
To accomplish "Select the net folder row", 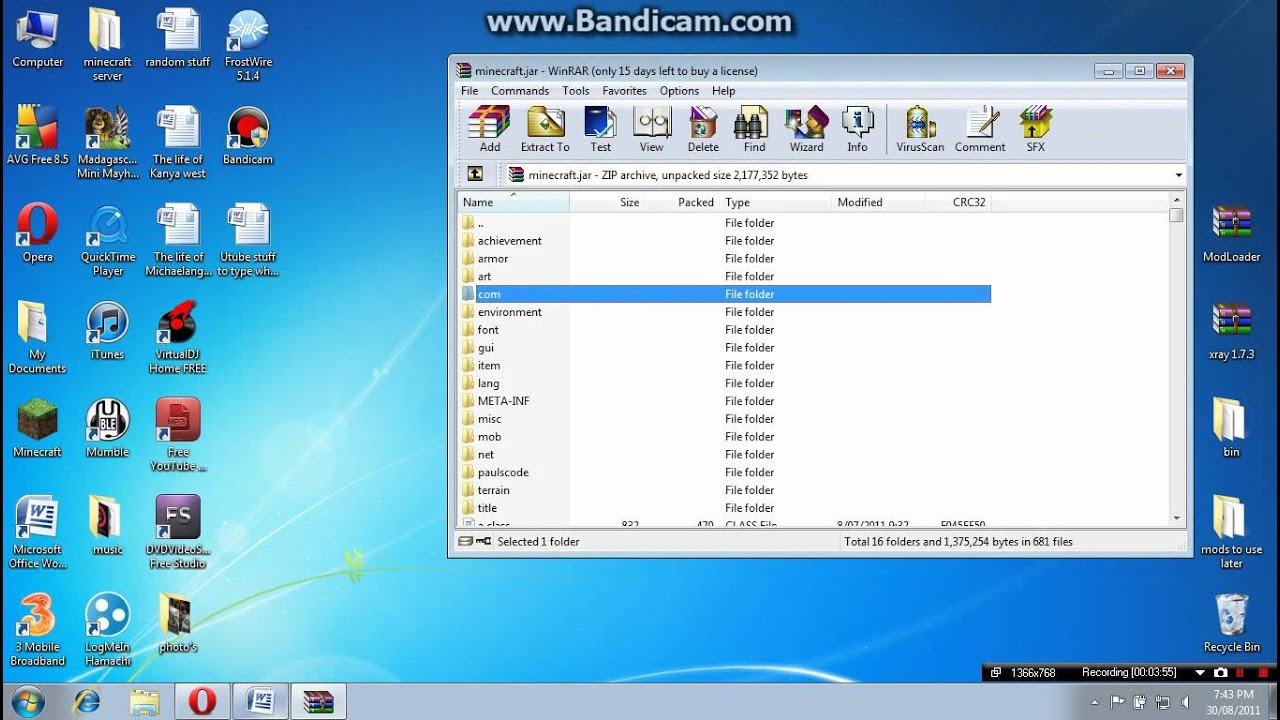I will click(725, 455).
